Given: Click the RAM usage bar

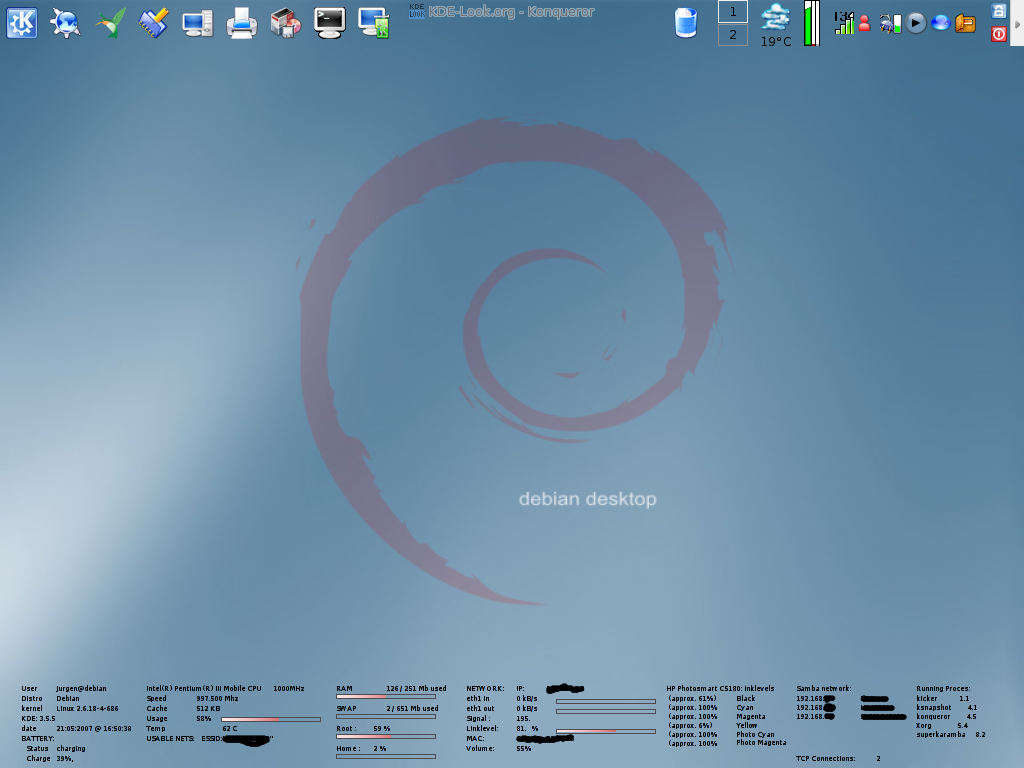Looking at the screenshot, I should (386, 697).
